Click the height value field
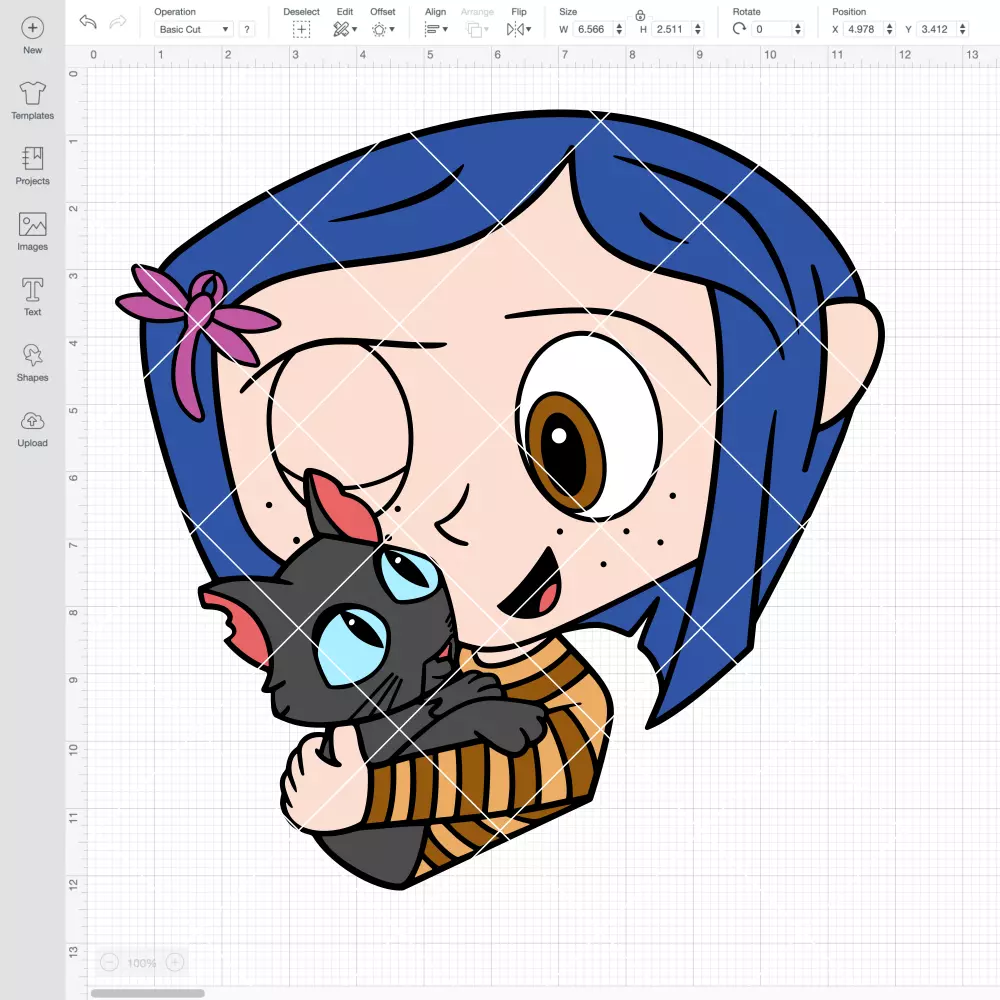 pos(672,29)
